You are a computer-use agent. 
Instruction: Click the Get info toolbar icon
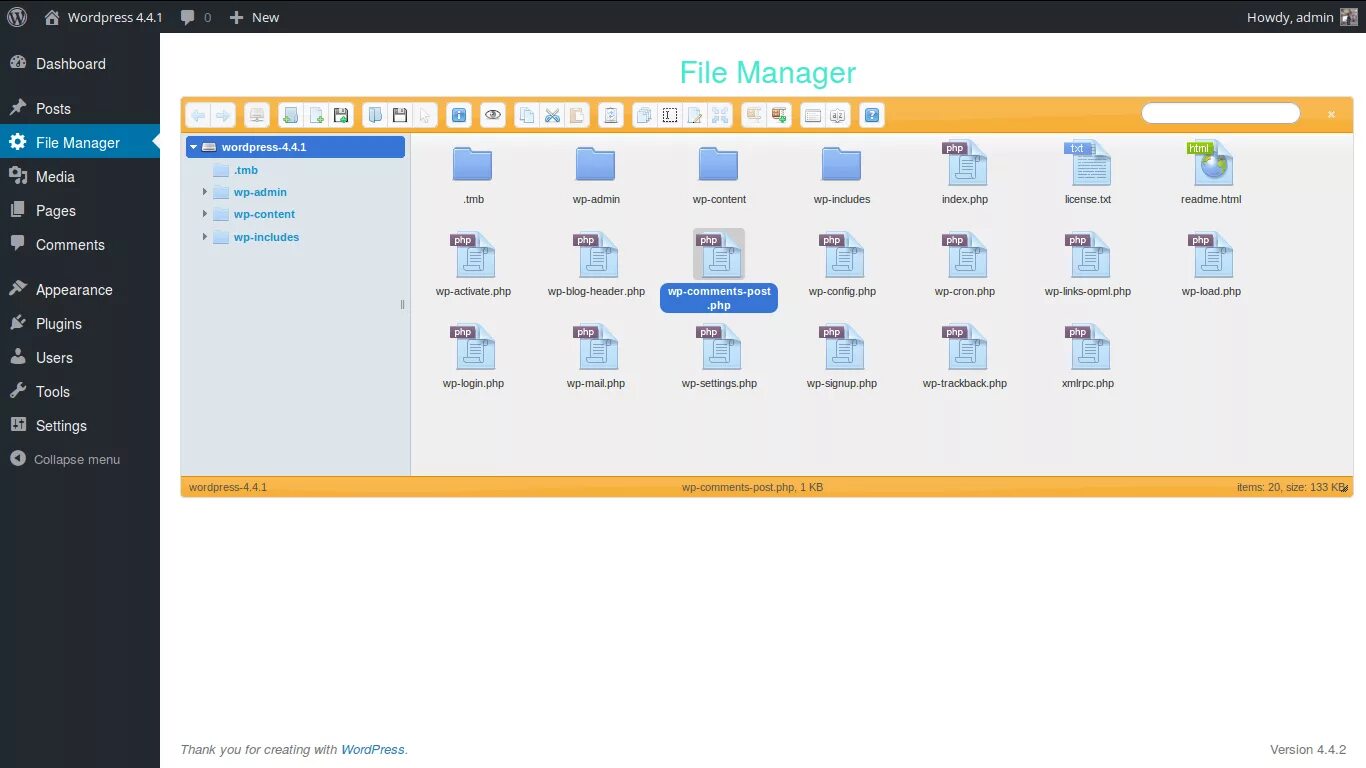click(459, 115)
